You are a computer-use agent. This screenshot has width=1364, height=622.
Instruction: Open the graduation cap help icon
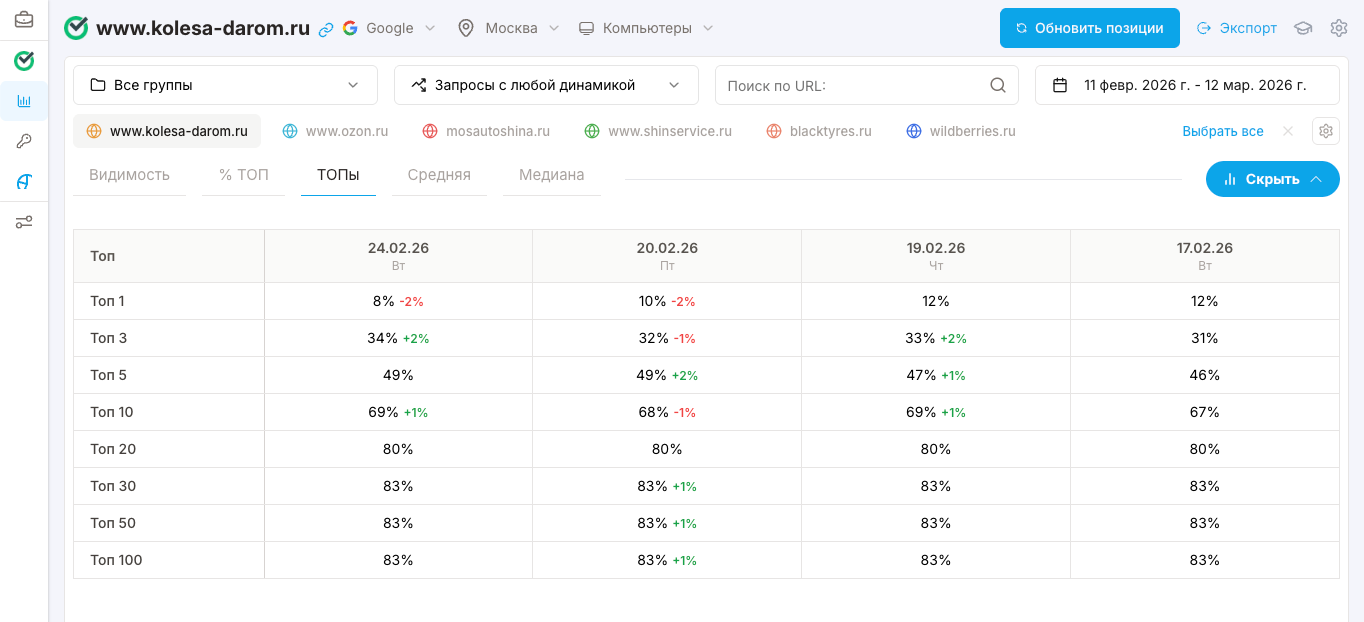1303,28
